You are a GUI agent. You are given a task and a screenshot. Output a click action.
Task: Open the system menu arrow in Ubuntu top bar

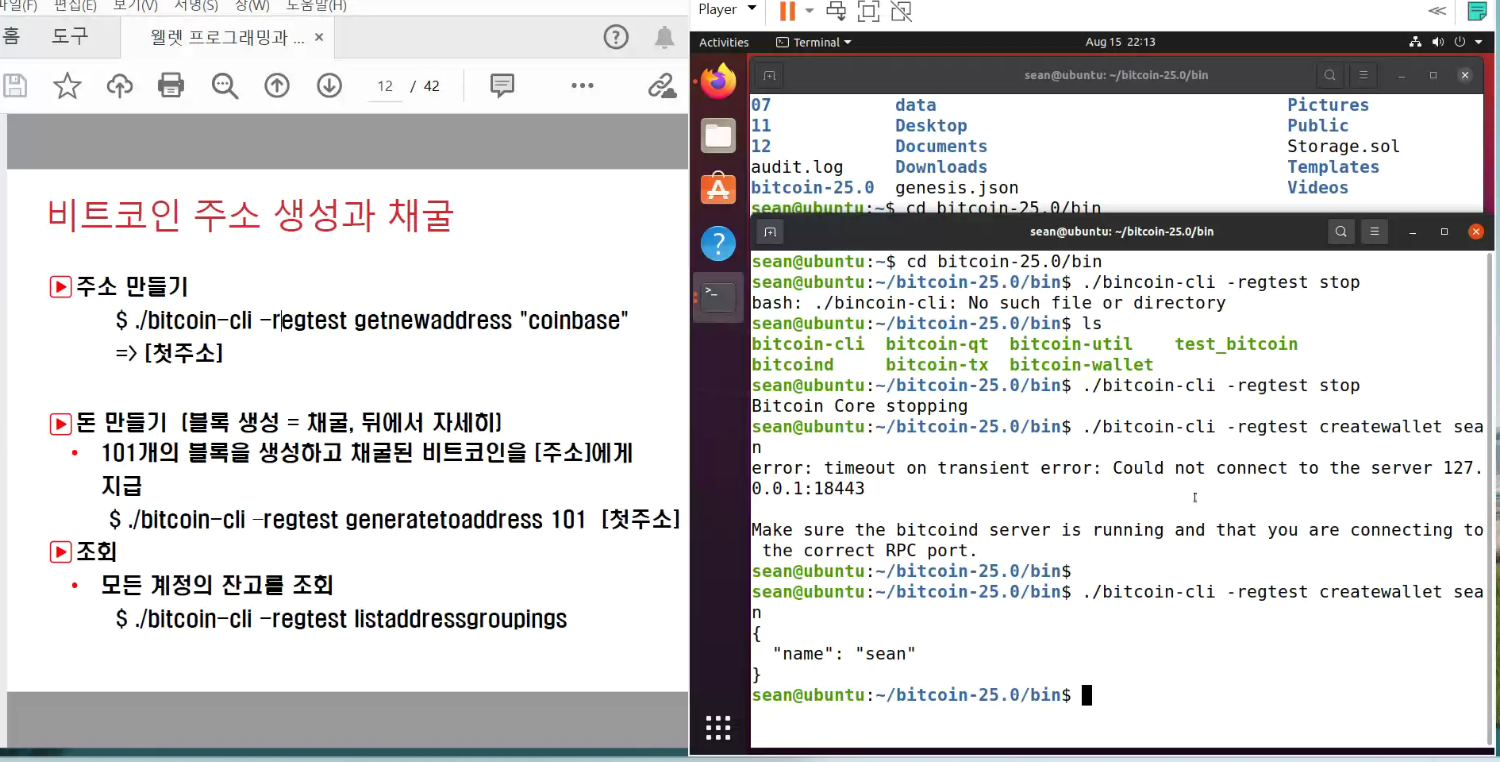pyautogui.click(x=1478, y=42)
